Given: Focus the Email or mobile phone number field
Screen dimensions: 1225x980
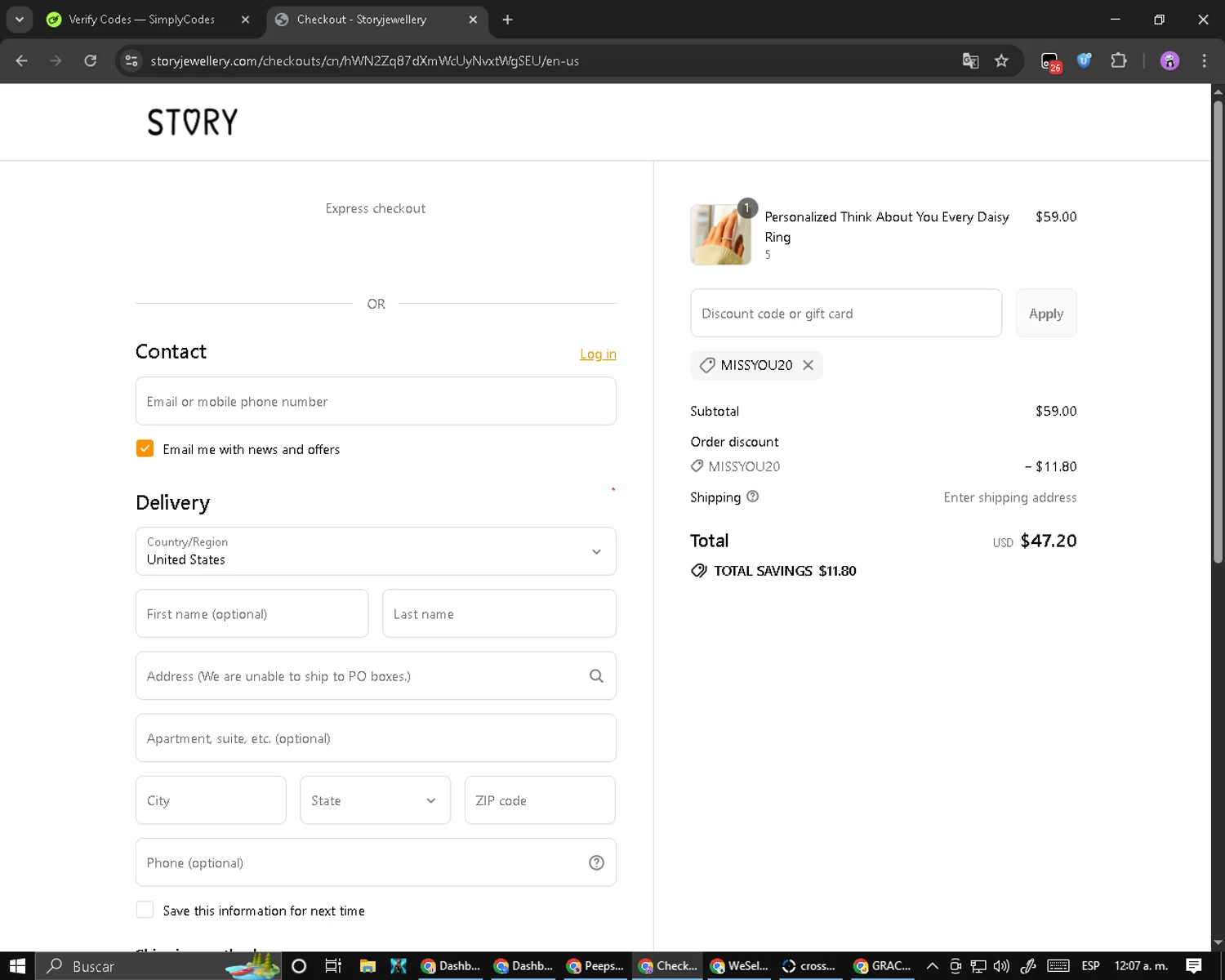Looking at the screenshot, I should point(376,401).
